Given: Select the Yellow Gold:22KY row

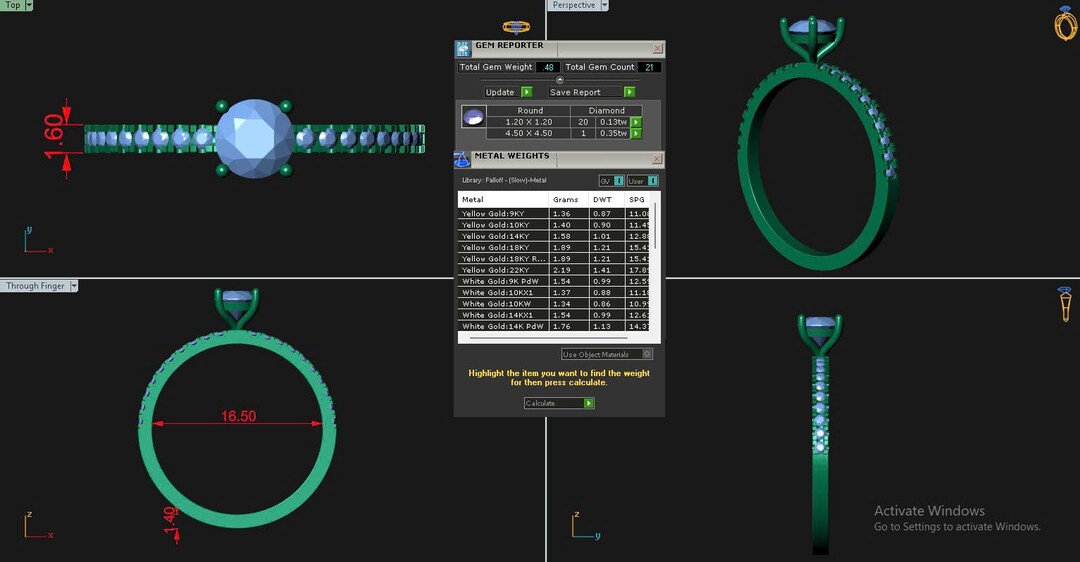Looking at the screenshot, I should pyautogui.click(x=554, y=270).
